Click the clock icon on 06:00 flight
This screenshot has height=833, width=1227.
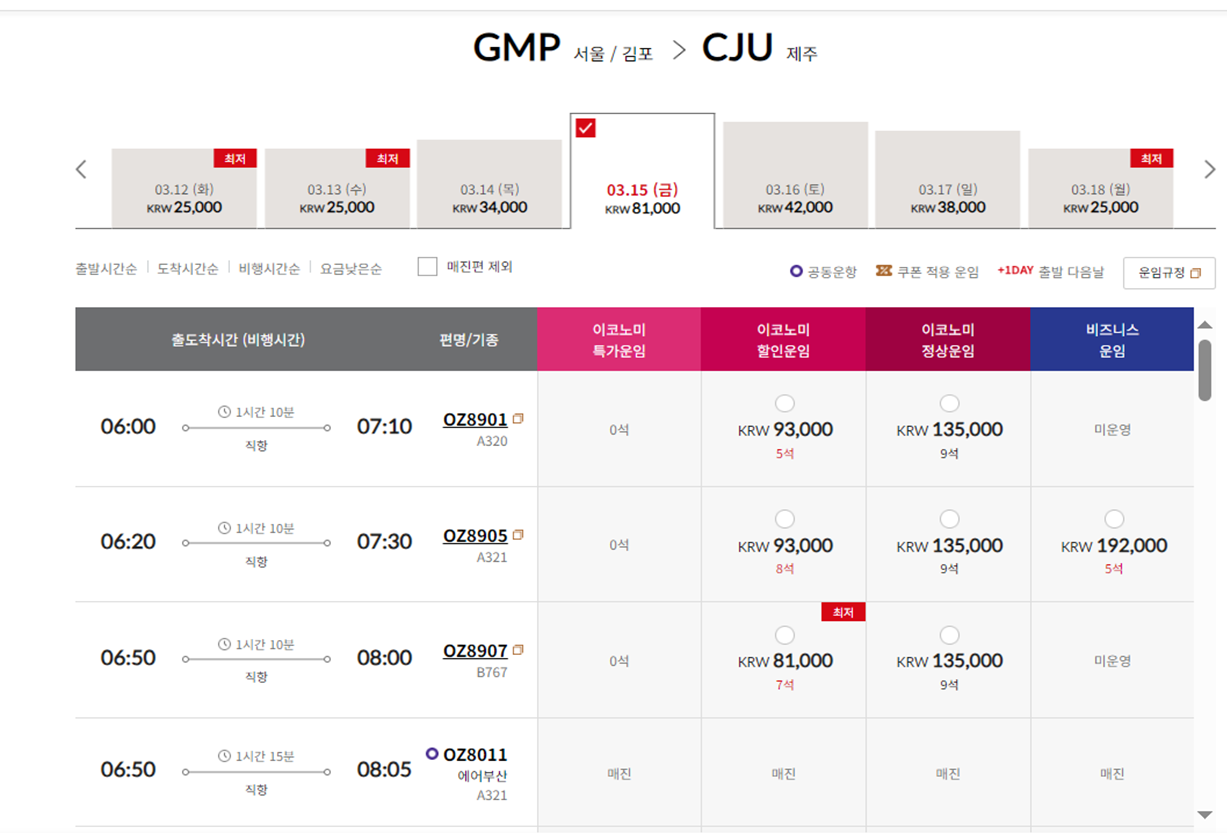click(225, 411)
